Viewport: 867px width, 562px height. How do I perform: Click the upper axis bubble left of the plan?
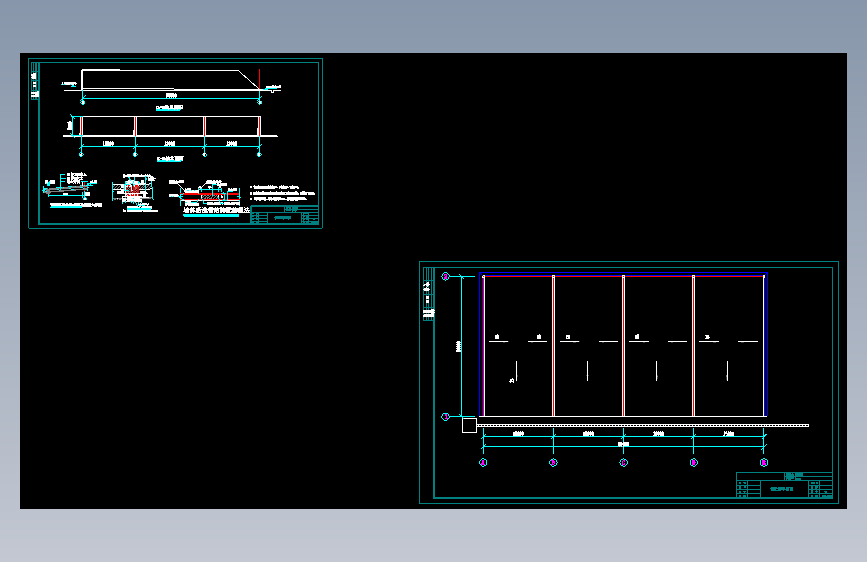tap(445, 276)
